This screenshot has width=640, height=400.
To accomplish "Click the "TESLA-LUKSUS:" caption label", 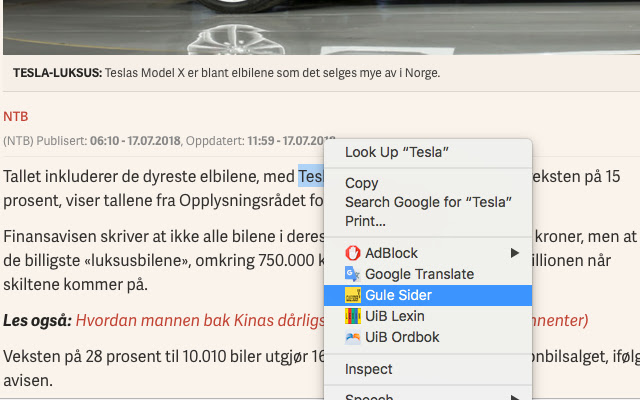I will pyautogui.click(x=57, y=73).
